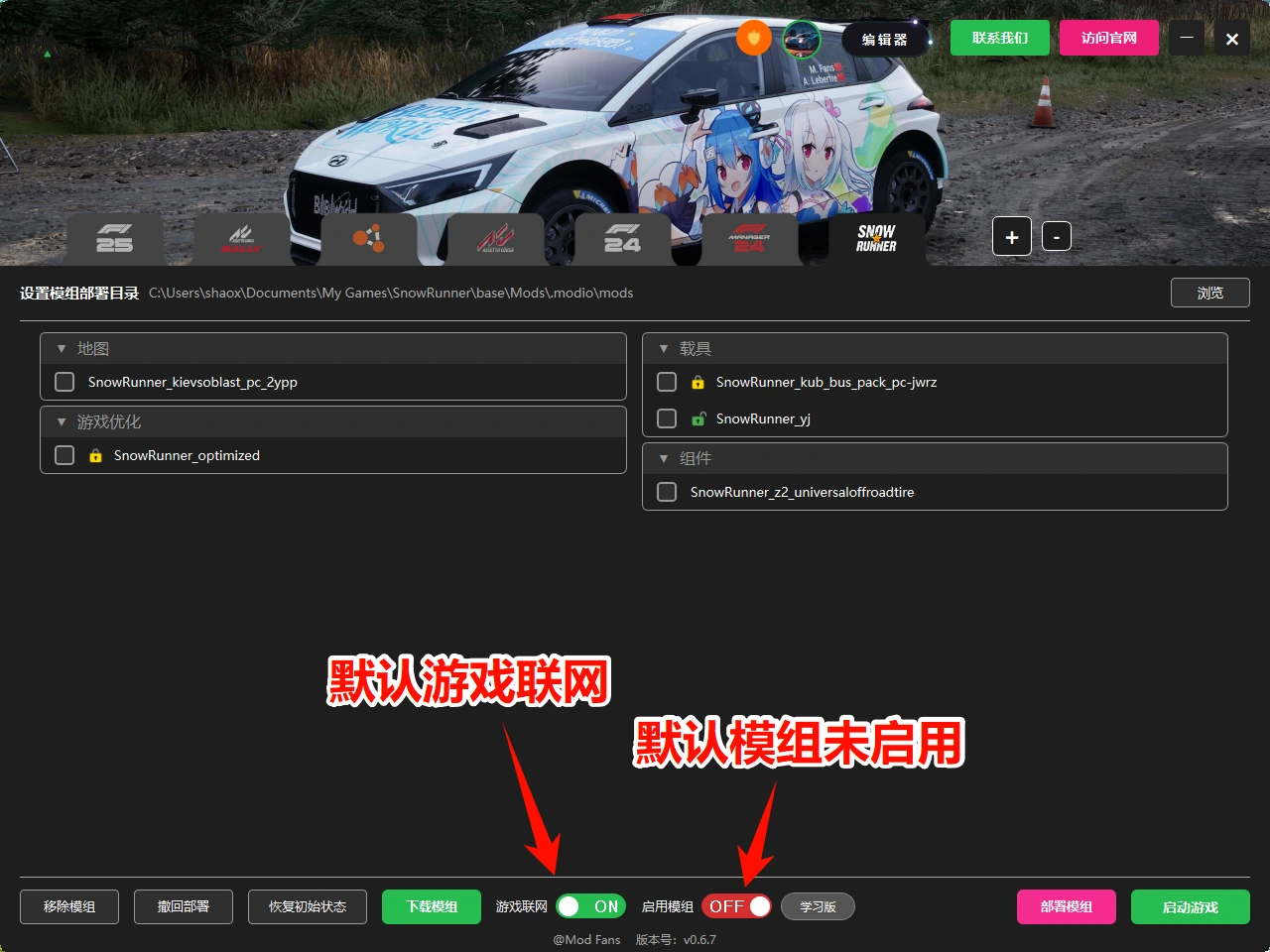Choose the Assetto Corsa game tab
The height and width of the screenshot is (952, 1270).
496,239
